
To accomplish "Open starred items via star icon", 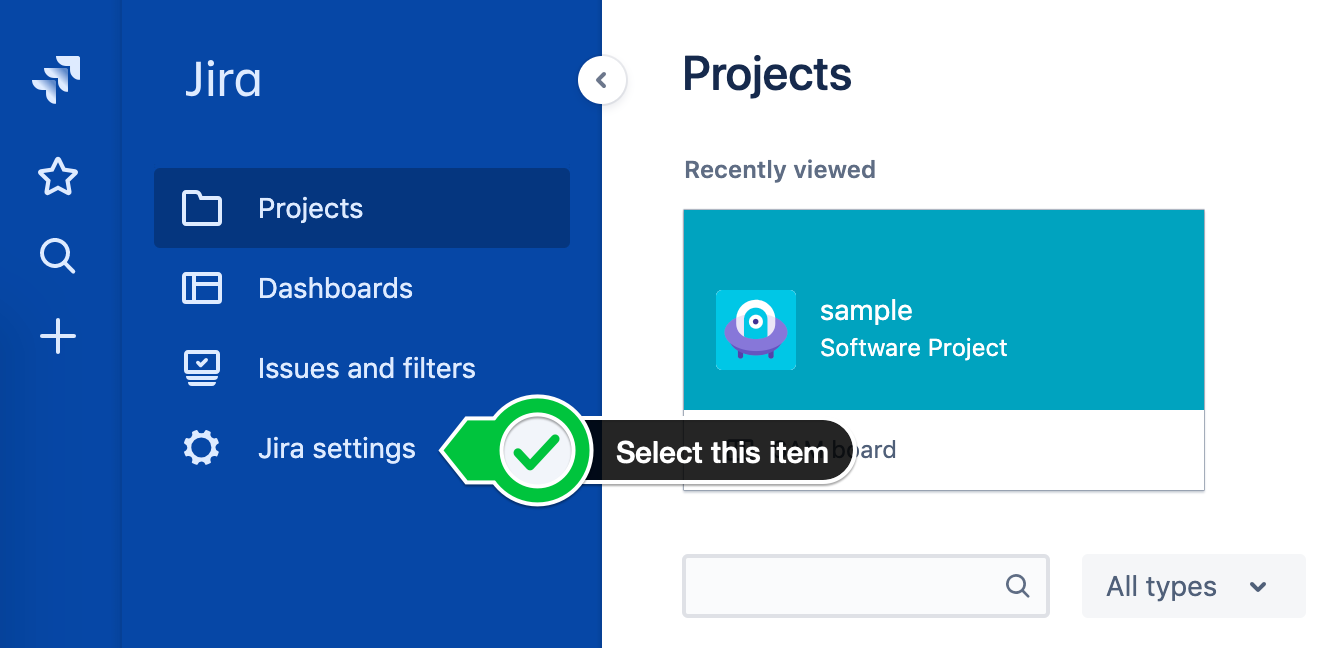I will 57,177.
